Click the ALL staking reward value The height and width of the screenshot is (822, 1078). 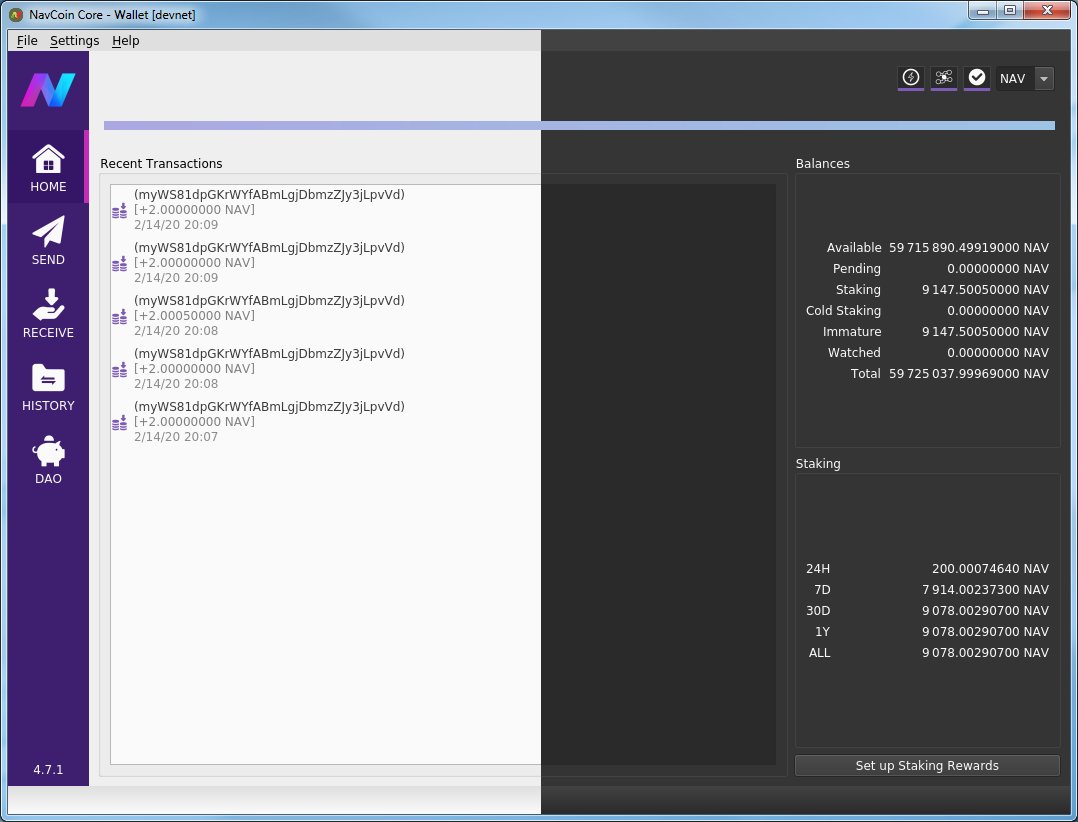point(985,653)
